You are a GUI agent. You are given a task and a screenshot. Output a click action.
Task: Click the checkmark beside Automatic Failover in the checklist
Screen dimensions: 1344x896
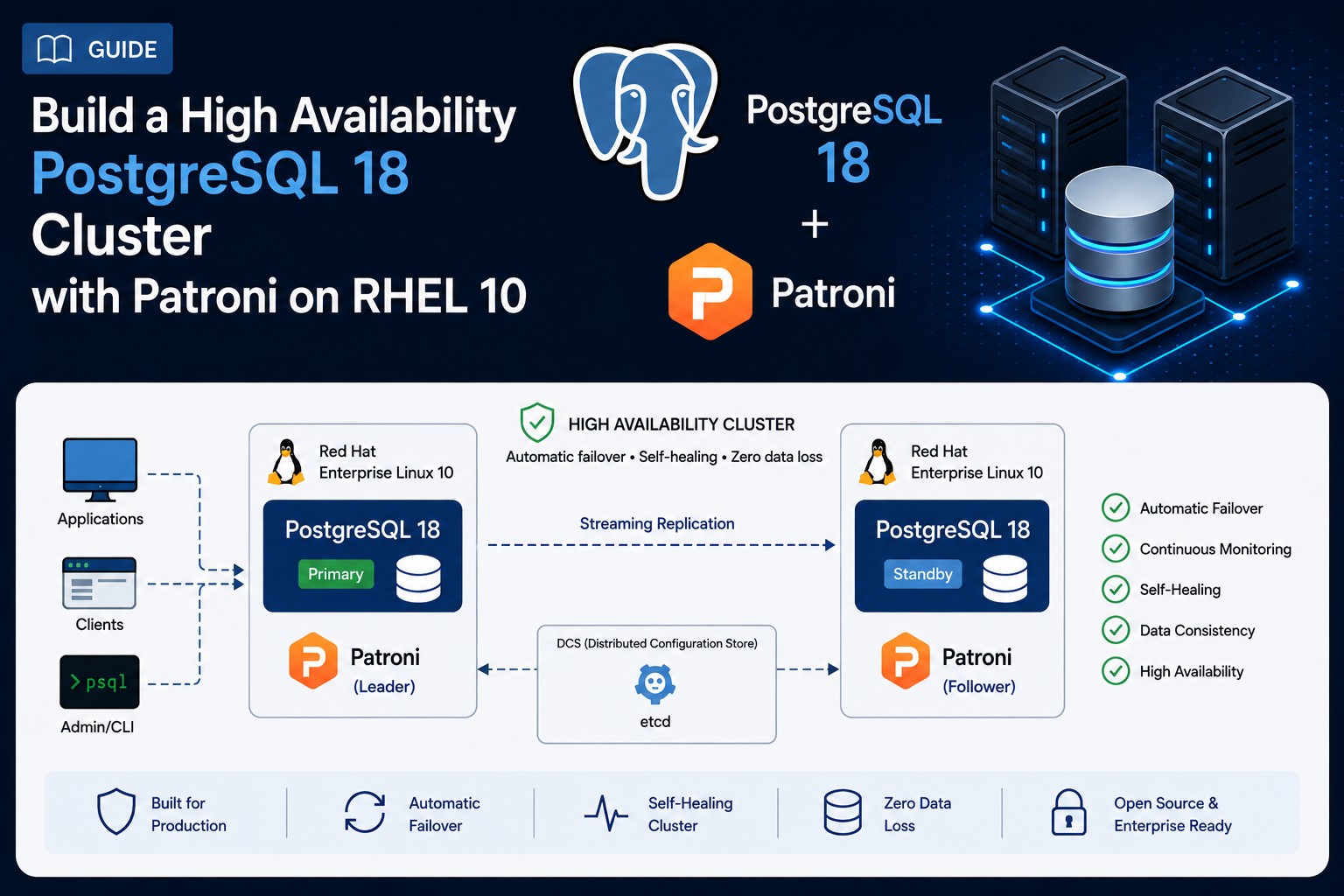1116,507
